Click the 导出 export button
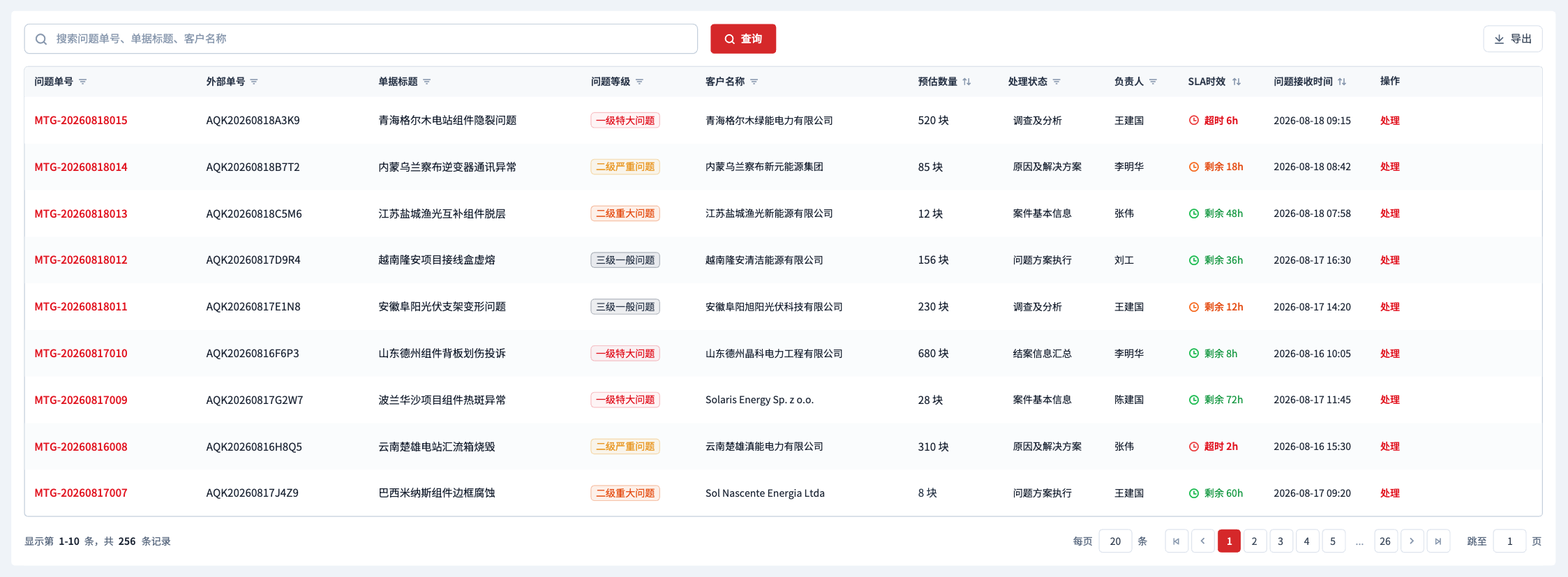This screenshot has width=1568, height=577. [x=1513, y=39]
